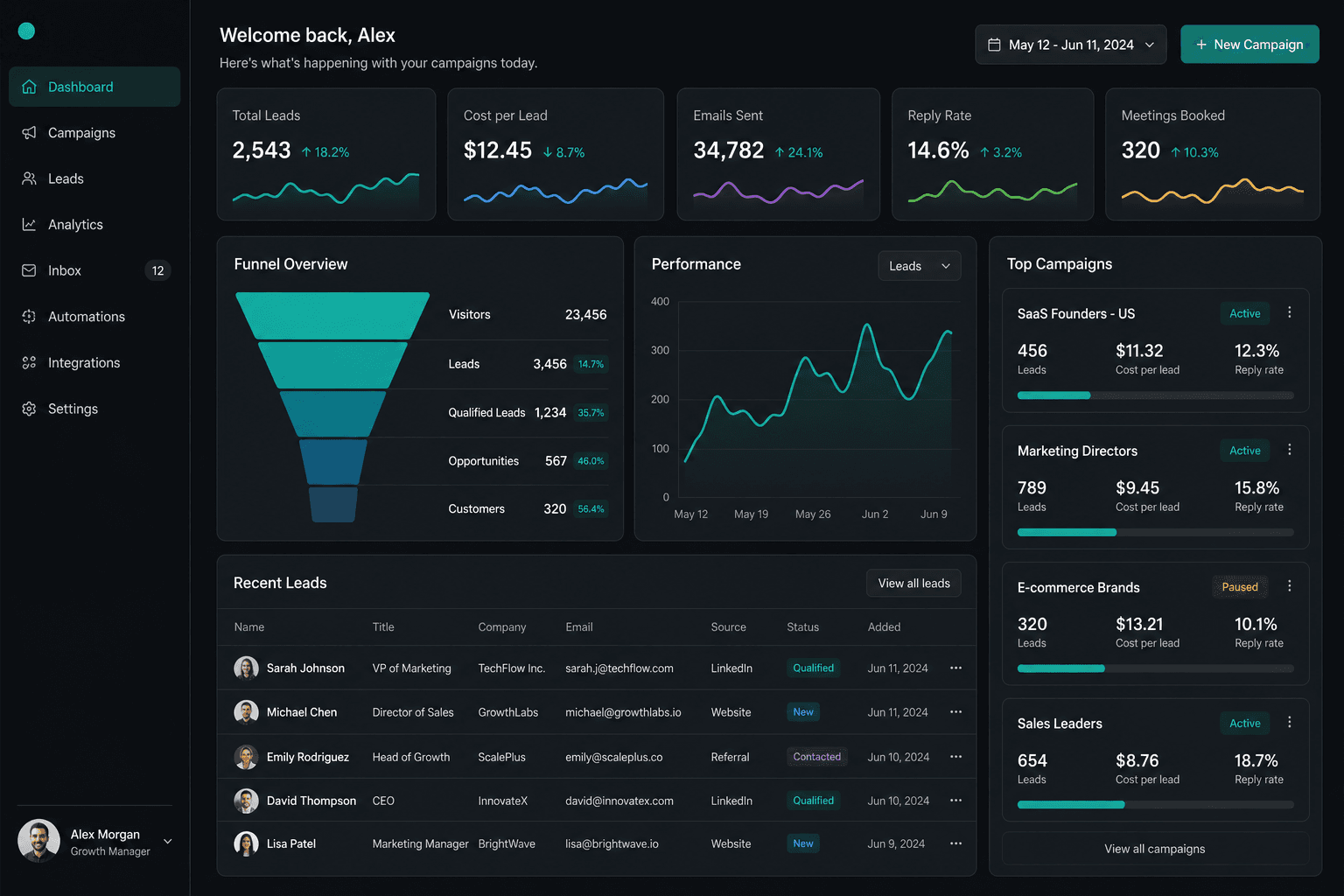Click View all campaigns button
This screenshot has height=896, width=1344.
tap(1155, 849)
